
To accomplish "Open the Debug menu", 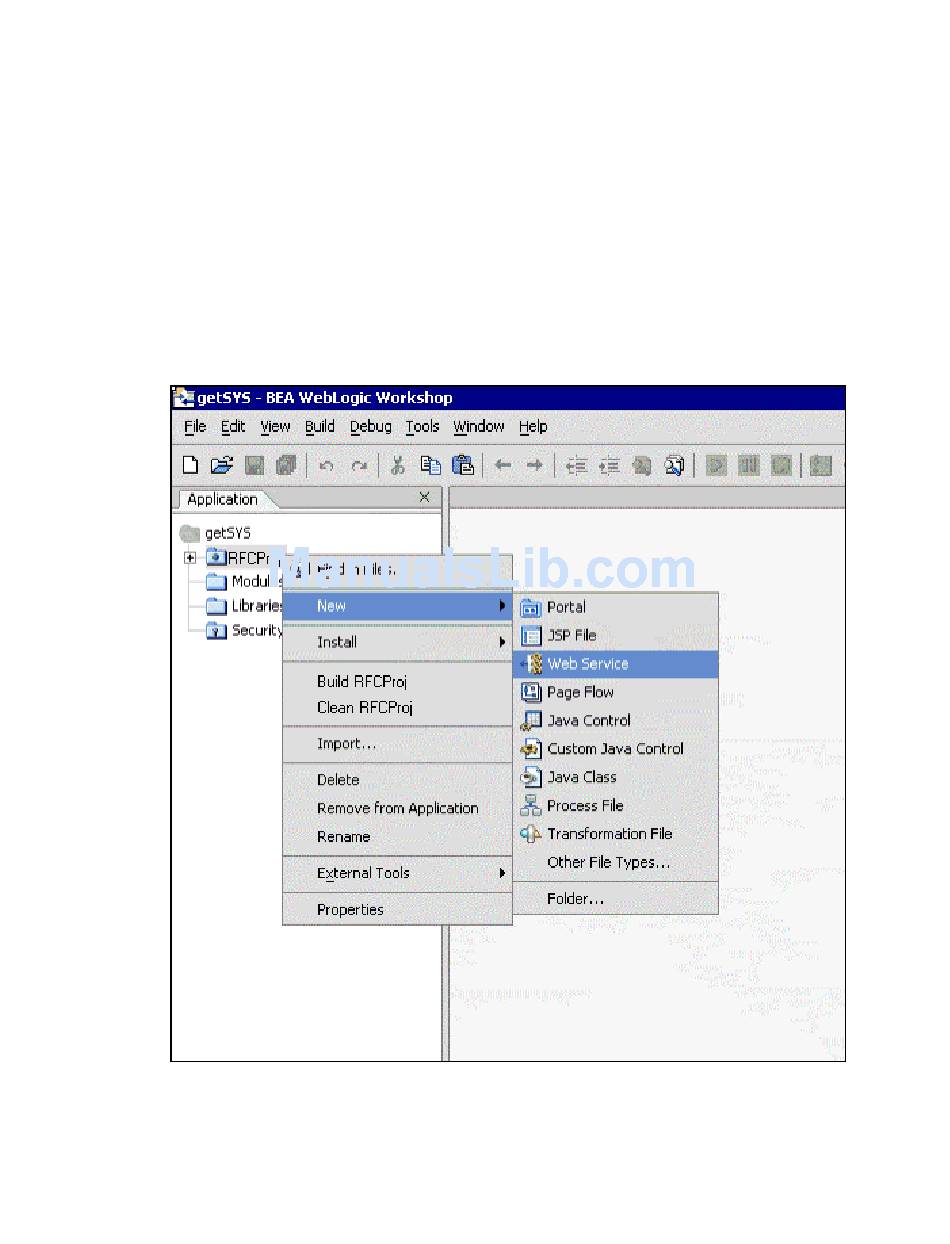I will pyautogui.click(x=371, y=427).
